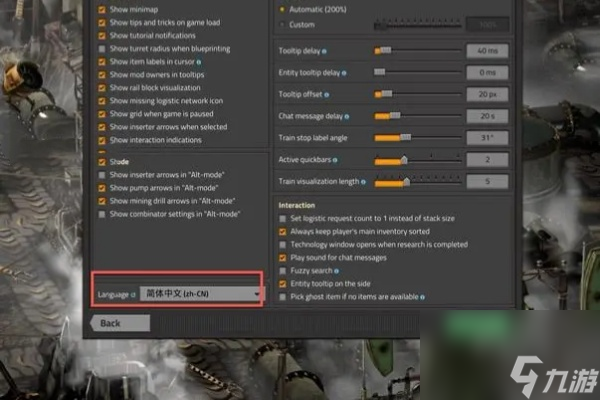Enable Technology window opens when research completed
This screenshot has height=400, width=600.
pyautogui.click(x=282, y=245)
